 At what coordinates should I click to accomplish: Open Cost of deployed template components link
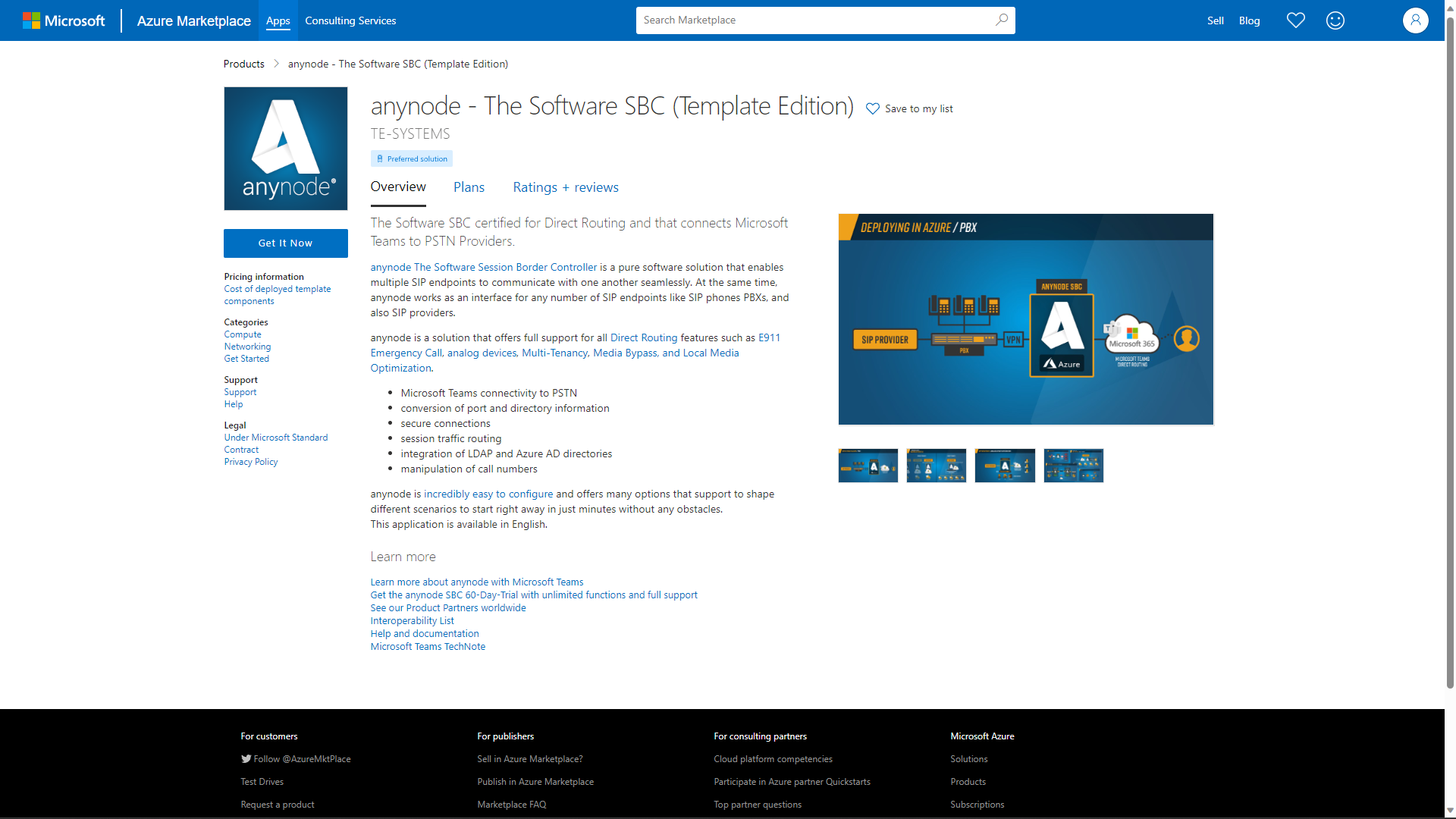278,295
